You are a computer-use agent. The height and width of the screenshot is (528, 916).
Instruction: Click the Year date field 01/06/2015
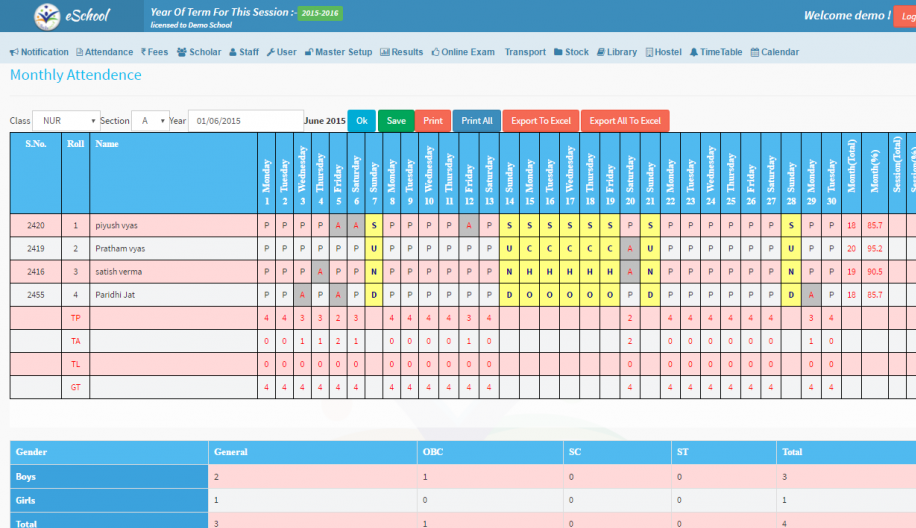coord(245,121)
